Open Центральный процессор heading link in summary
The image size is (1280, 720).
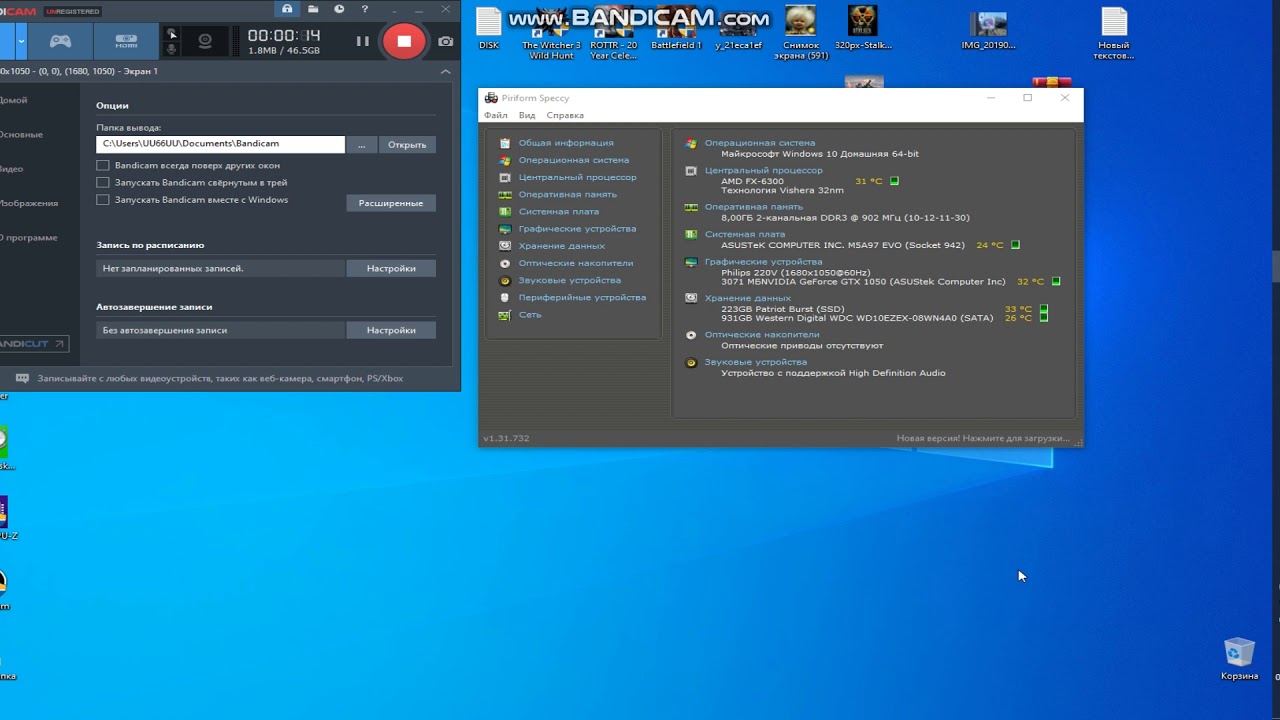click(x=763, y=171)
